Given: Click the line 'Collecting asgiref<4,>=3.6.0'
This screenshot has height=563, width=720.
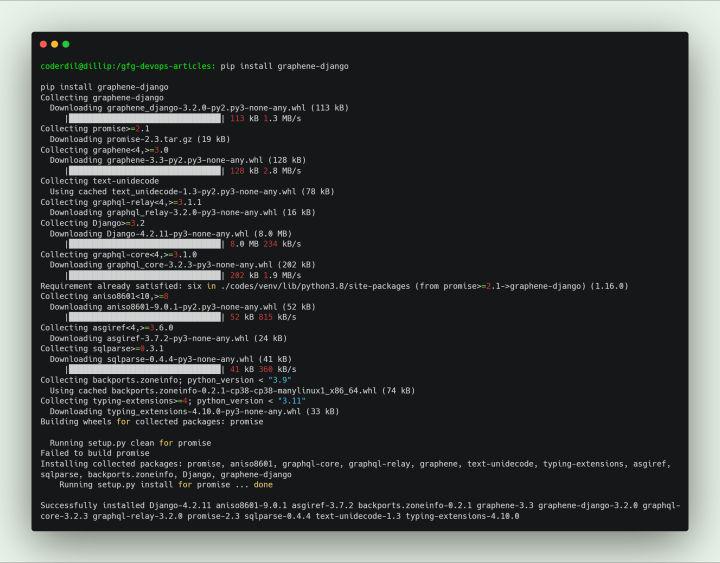Looking at the screenshot, I should point(107,328).
